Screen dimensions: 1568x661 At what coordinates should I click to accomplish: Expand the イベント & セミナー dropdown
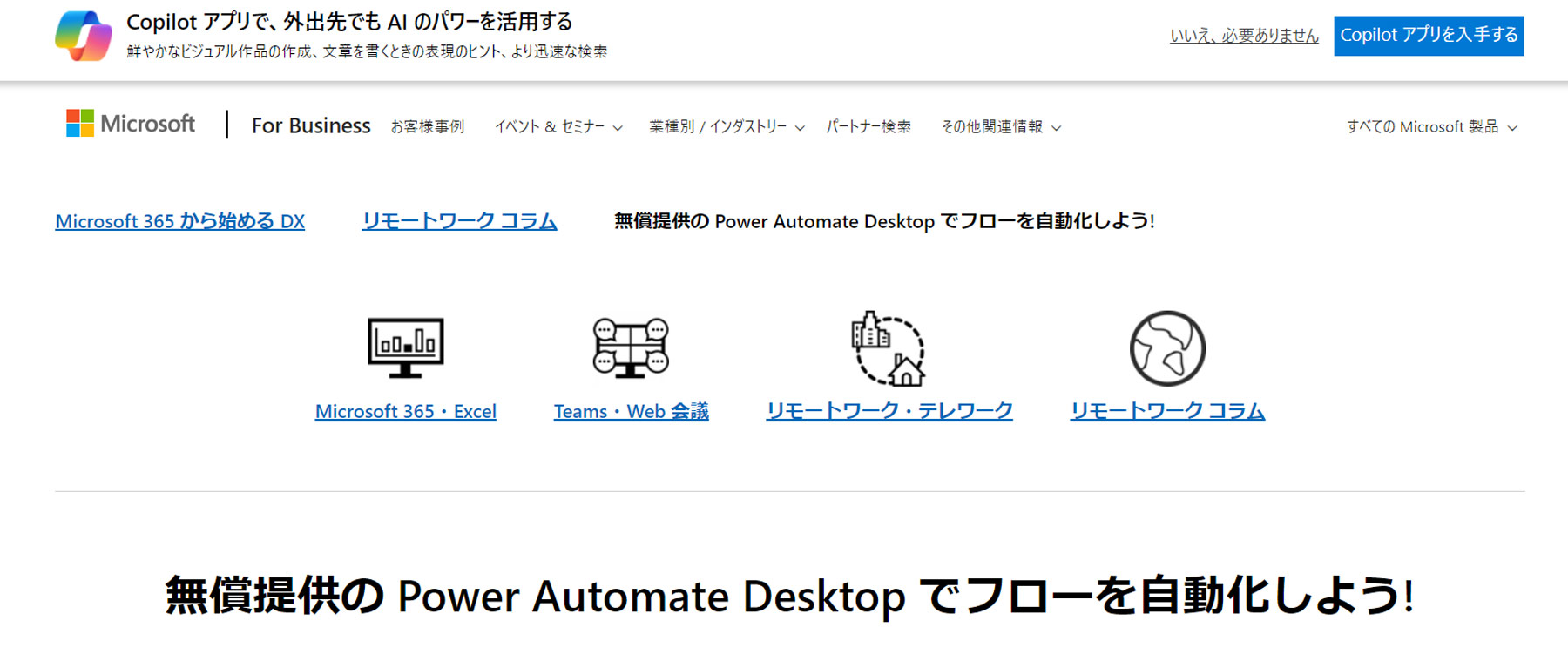[558, 126]
